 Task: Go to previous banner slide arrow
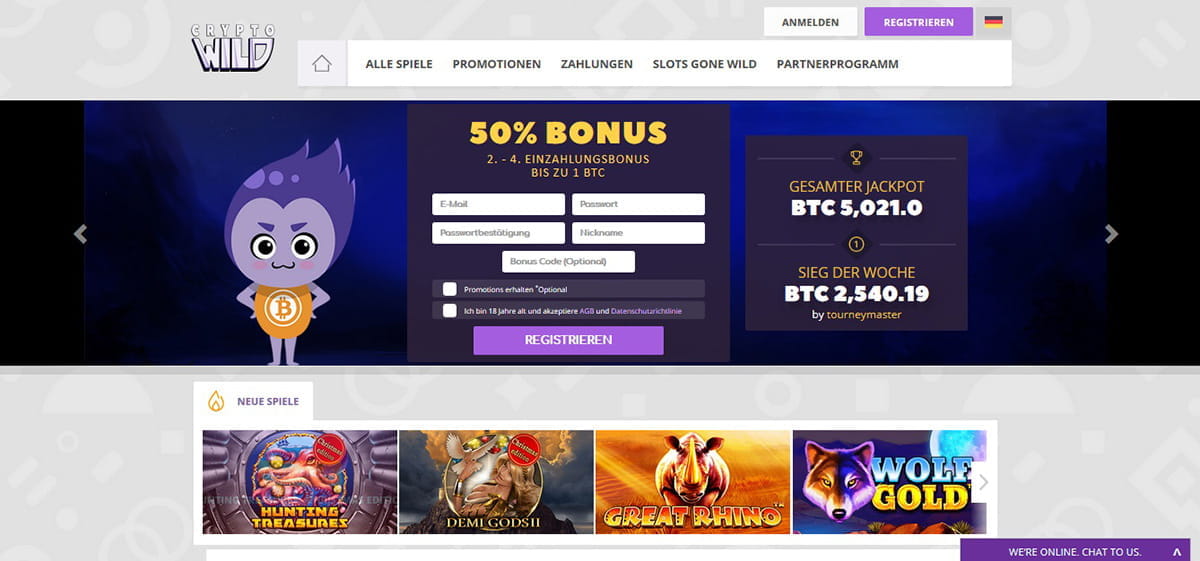click(80, 234)
